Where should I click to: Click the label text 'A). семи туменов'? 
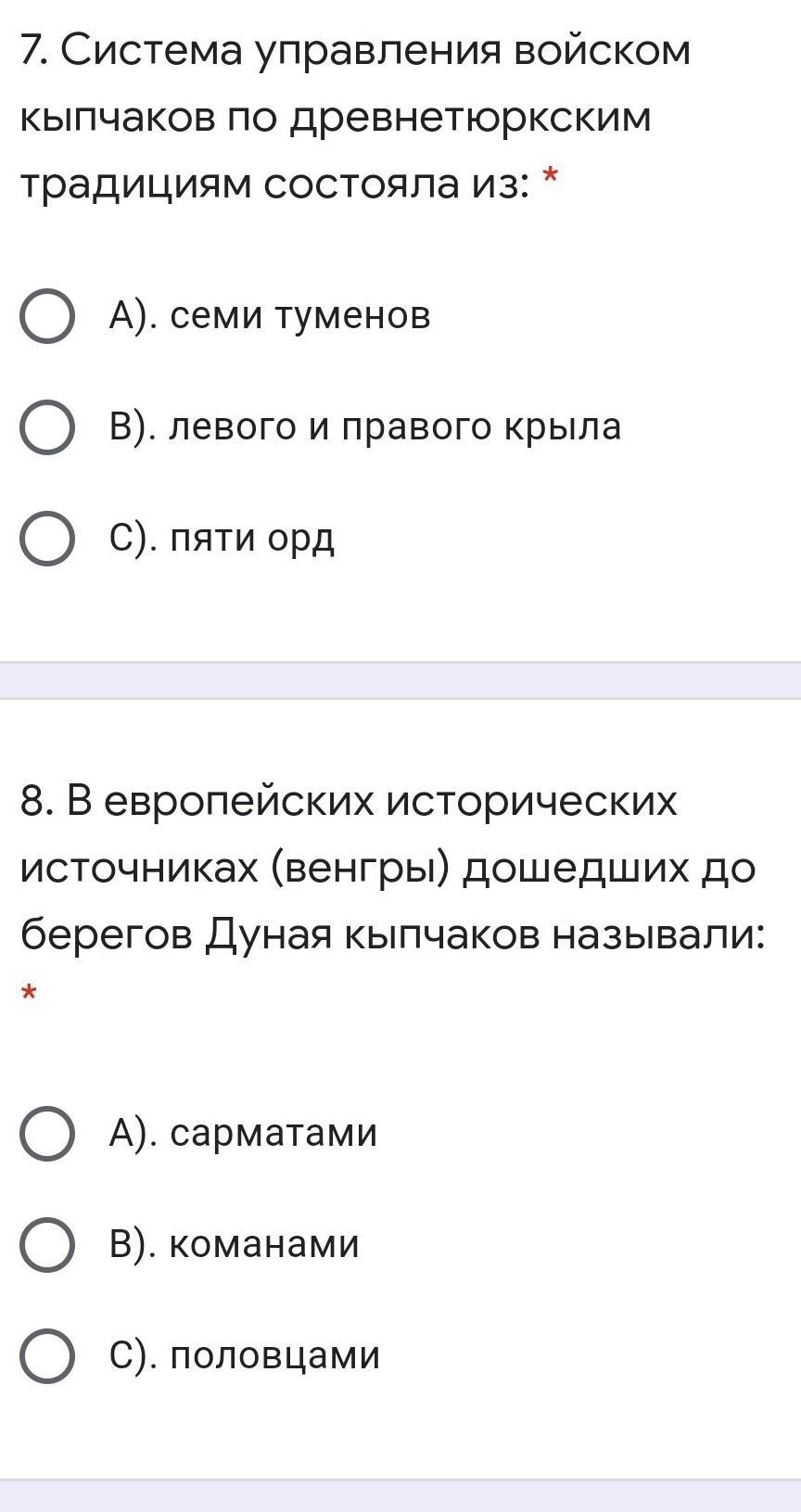pyautogui.click(x=270, y=317)
